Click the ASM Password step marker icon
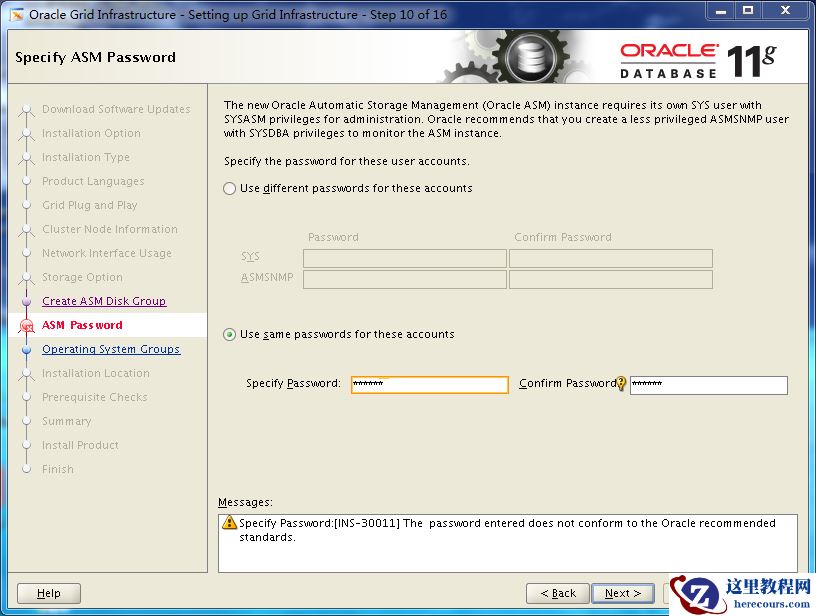Image resolution: width=816 pixels, height=616 pixels. click(27, 326)
